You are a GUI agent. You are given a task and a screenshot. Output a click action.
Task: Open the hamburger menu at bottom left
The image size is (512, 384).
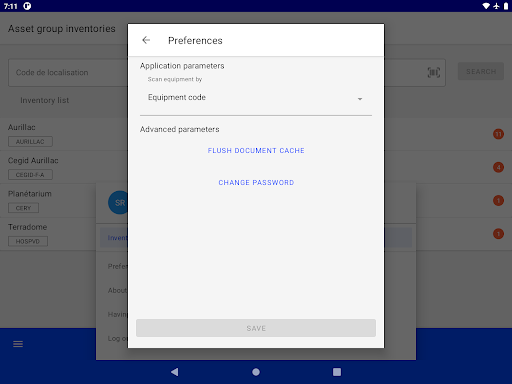point(18,344)
